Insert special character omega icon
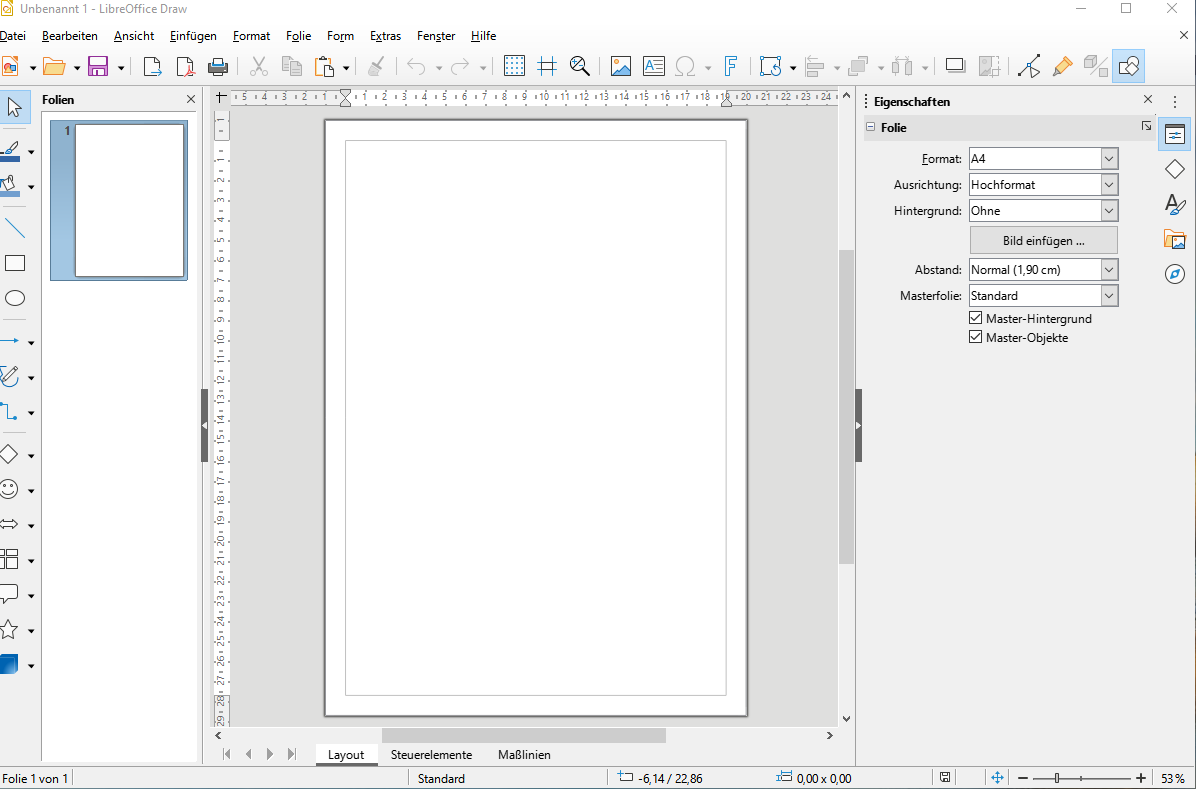 click(685, 66)
